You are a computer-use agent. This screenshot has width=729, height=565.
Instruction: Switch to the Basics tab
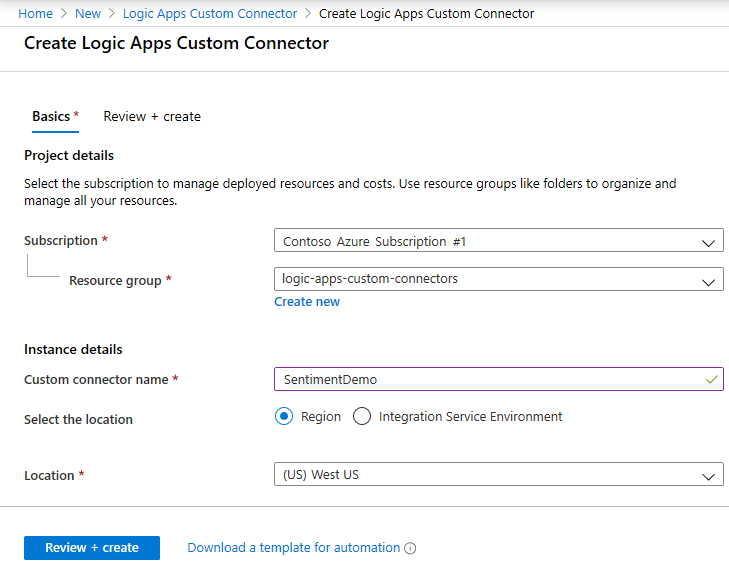(51, 117)
